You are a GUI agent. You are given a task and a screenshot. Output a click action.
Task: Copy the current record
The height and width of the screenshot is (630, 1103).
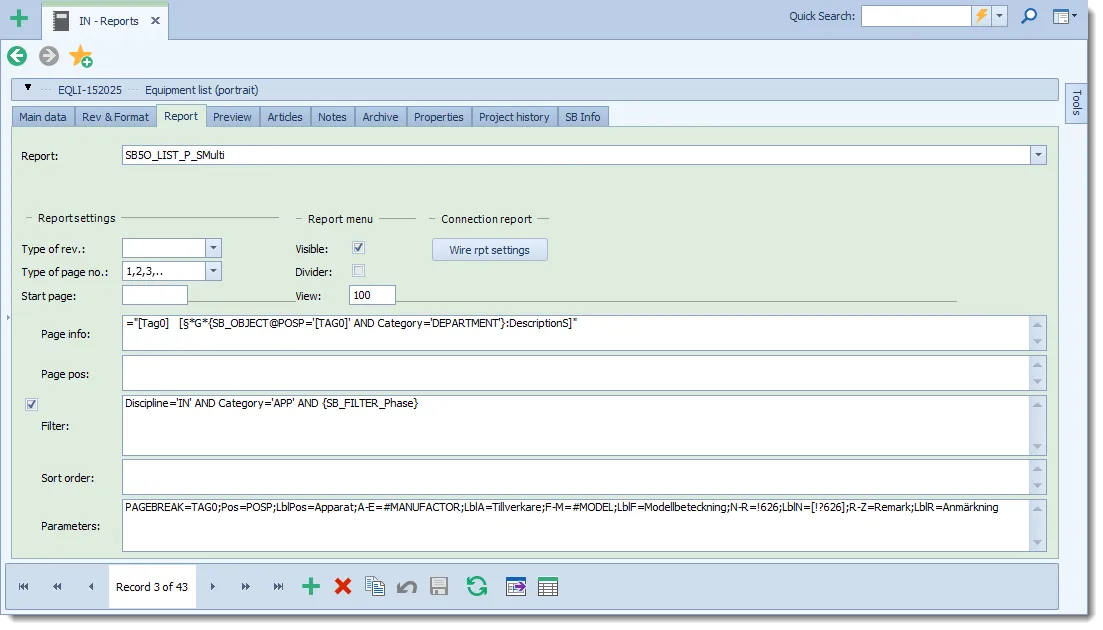pyautogui.click(x=375, y=586)
